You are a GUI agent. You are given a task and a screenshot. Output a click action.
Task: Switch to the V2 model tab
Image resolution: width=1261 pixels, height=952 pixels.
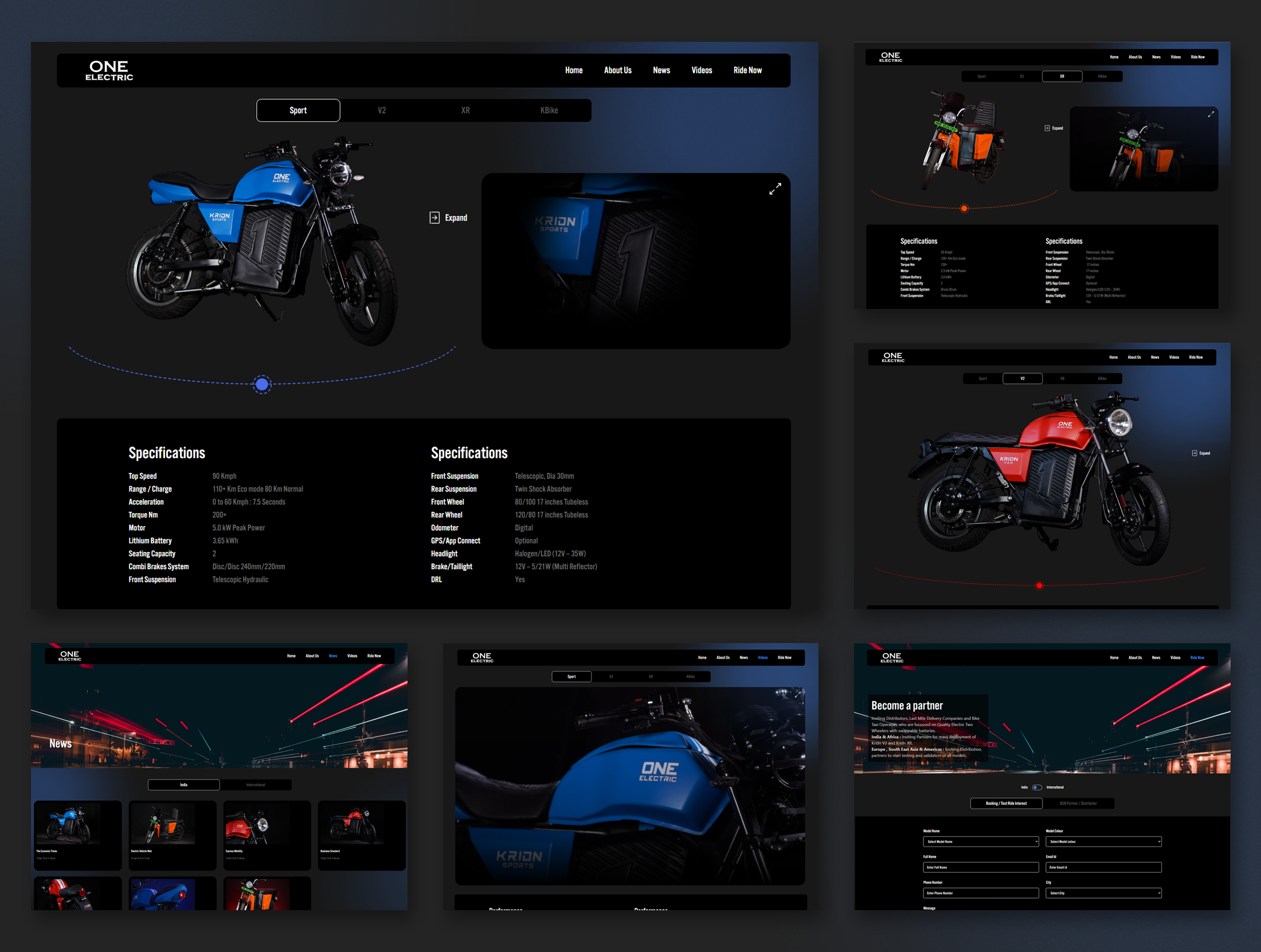pos(382,111)
